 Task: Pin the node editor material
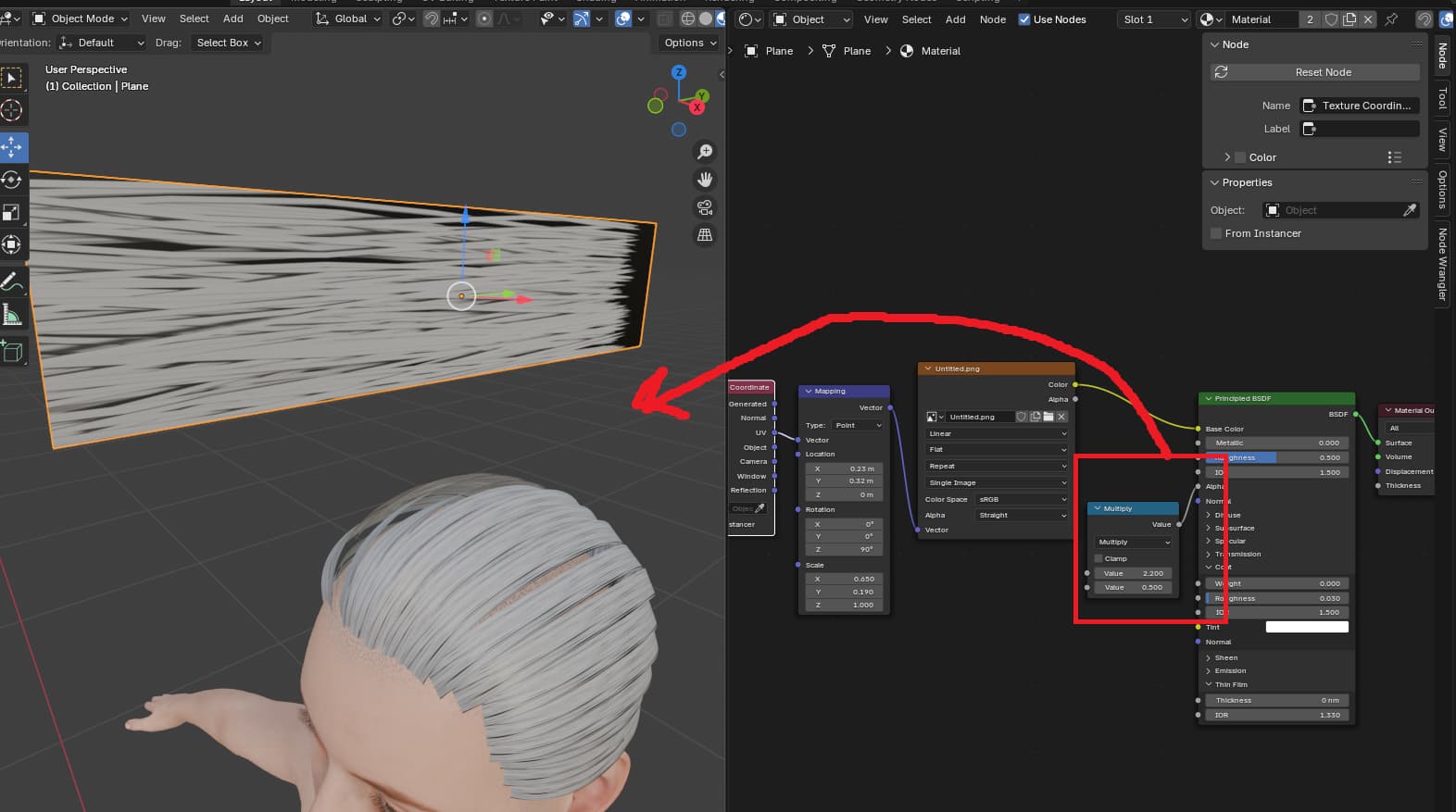[x=1391, y=19]
